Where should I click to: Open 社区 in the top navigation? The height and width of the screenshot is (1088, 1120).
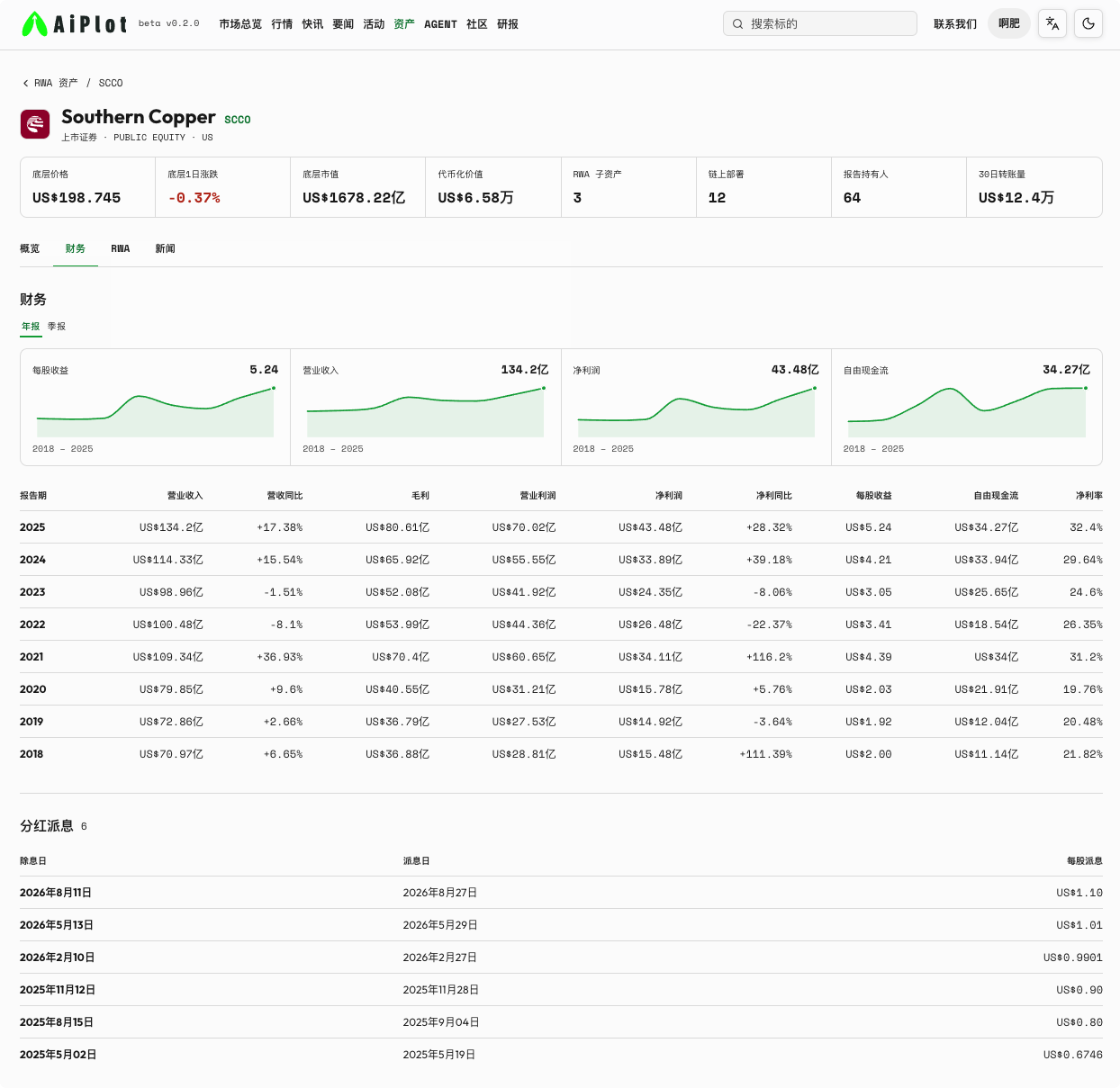point(477,24)
